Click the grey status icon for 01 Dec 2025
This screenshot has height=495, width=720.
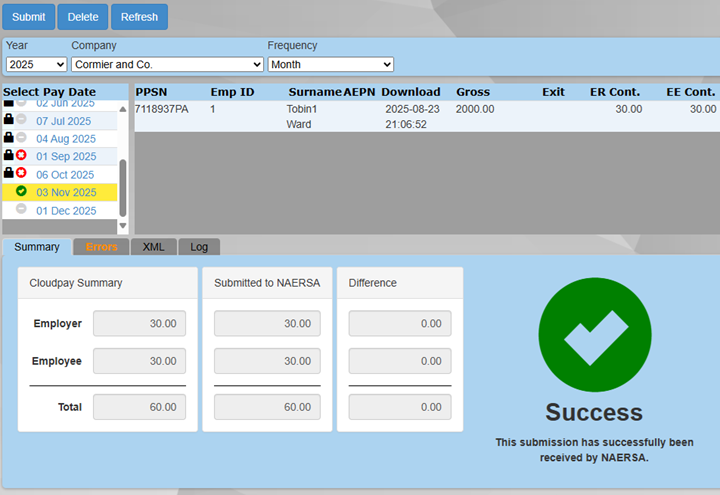tap(21, 210)
